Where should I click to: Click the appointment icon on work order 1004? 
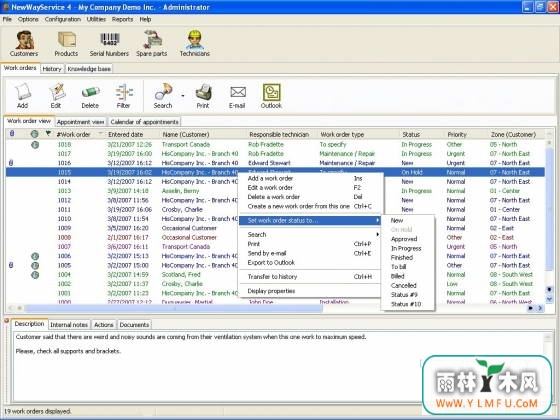click(x=35, y=275)
